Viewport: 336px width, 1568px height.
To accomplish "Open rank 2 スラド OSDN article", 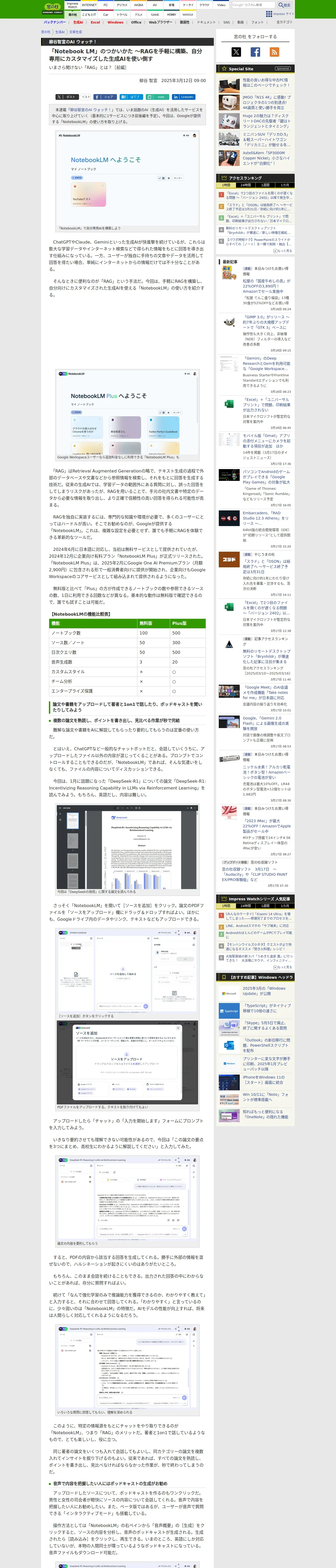I will [x=259, y=207].
